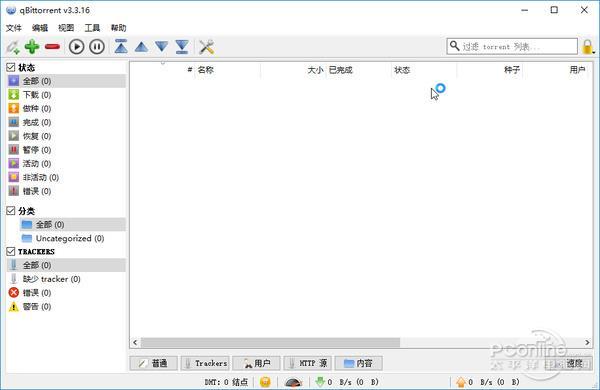Click the padlock lock UI icon
Viewport: 600px width, 390px height.
[587, 47]
